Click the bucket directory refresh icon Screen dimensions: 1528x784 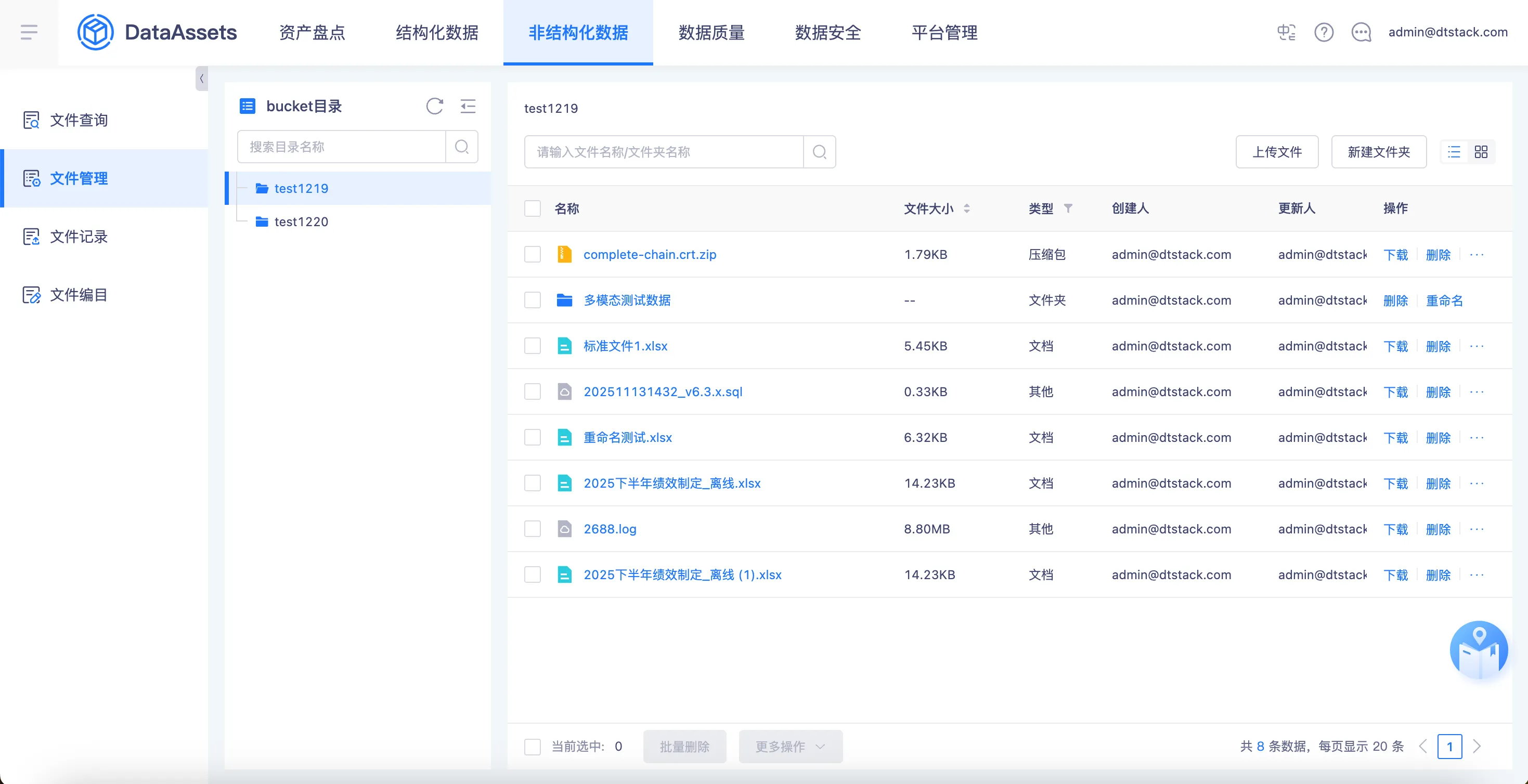pyautogui.click(x=434, y=106)
